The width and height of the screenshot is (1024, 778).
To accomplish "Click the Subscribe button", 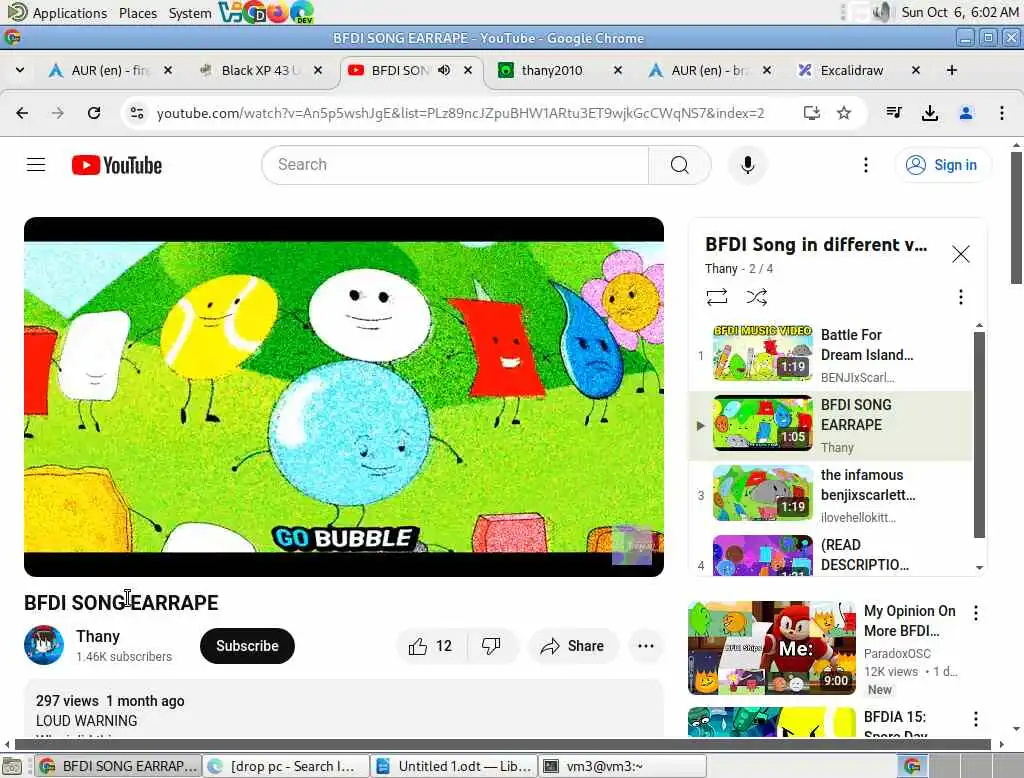I will coord(247,646).
